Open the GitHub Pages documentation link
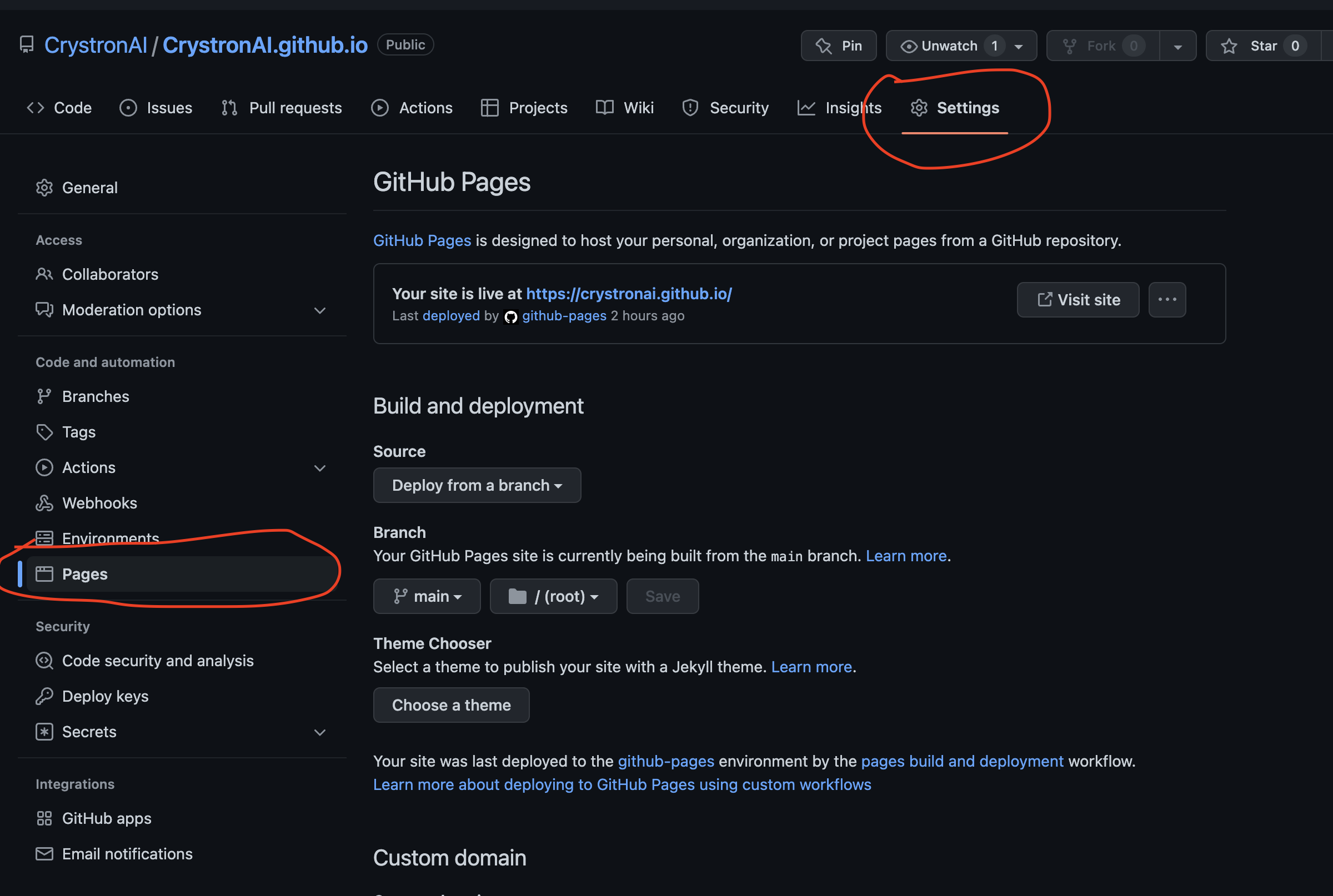This screenshot has width=1333, height=896. pos(422,240)
